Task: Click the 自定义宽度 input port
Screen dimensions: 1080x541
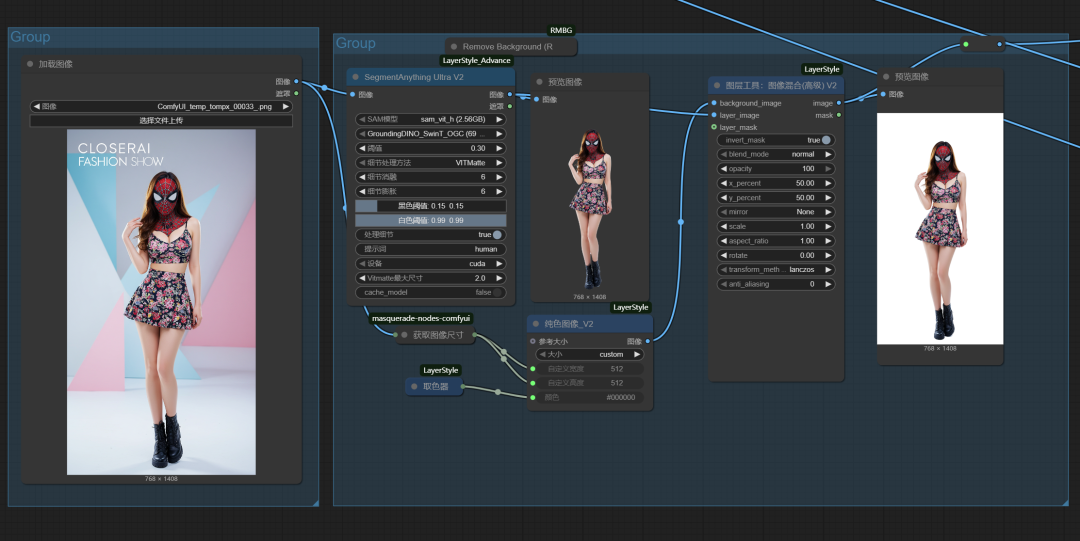Action: (532, 369)
